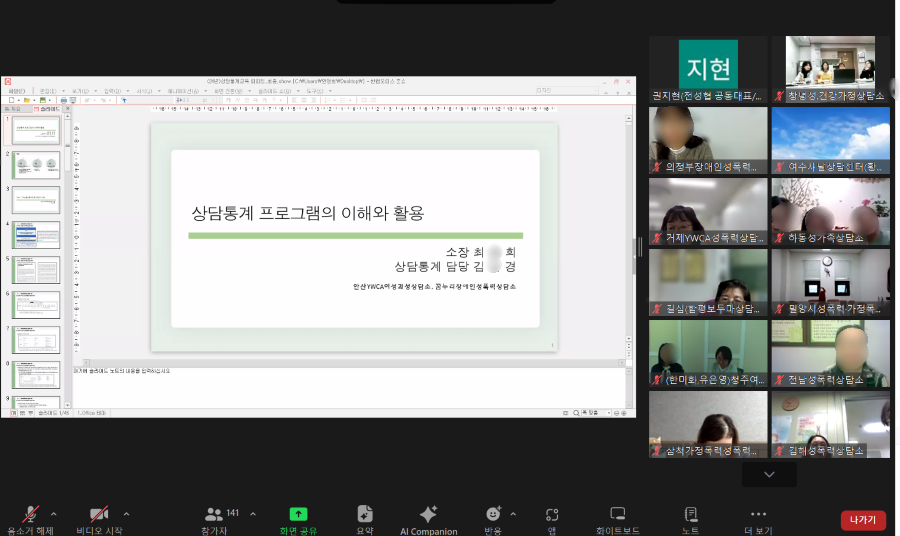Click the green 화면 공유 share icon
900x536 pixels.
pos(298,514)
